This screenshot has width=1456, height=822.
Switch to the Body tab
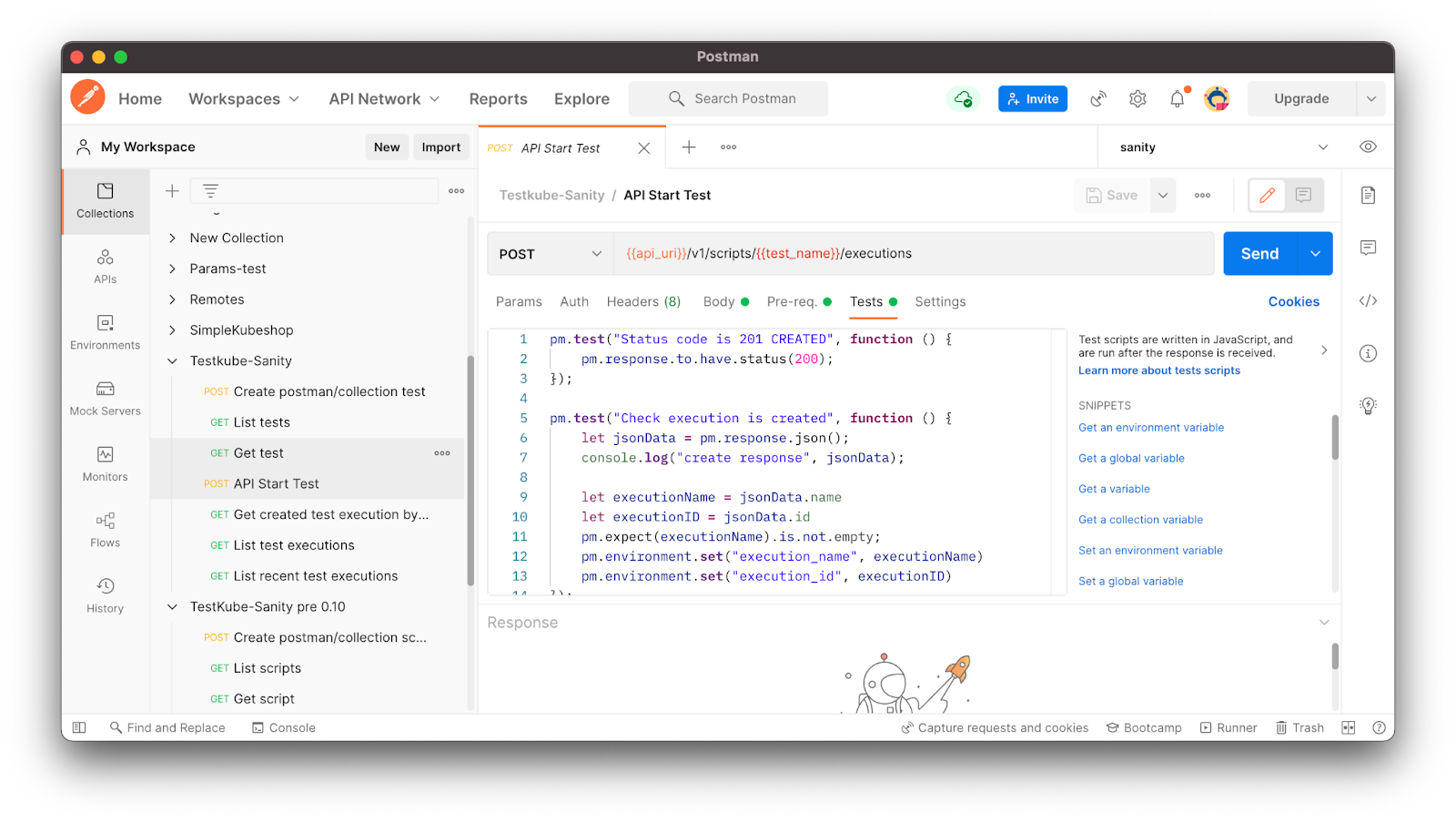725,302
